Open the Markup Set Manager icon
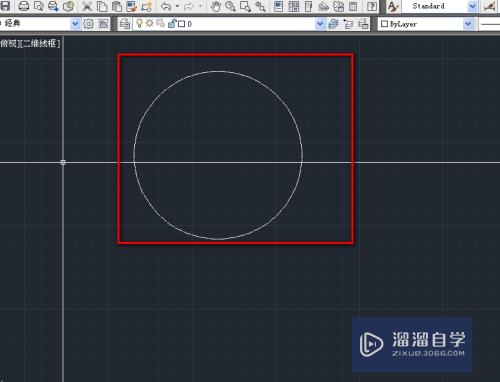500x382 pixels. [x=338, y=6]
